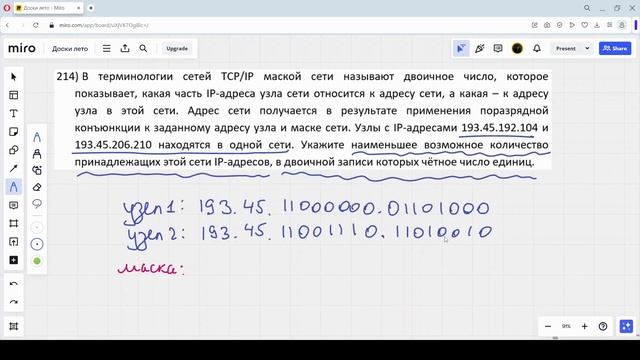Open a new browser tab with plus

(91, 8)
